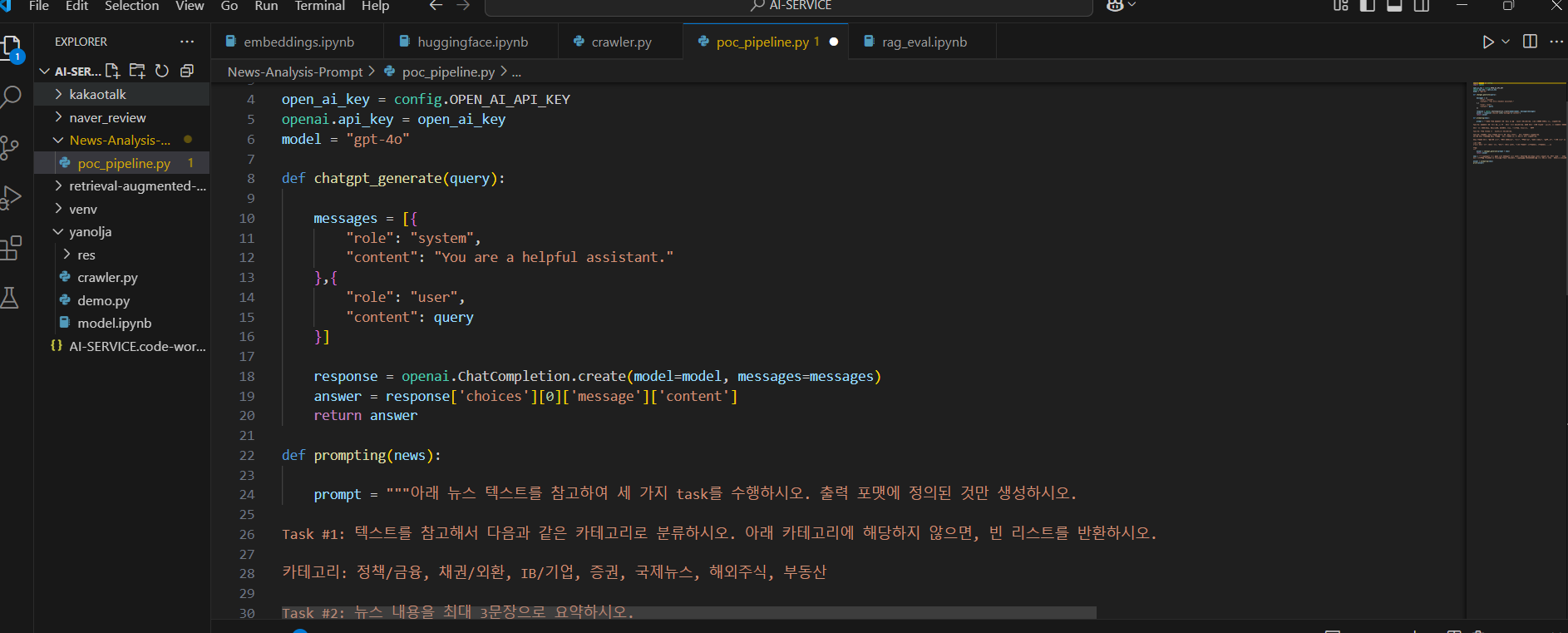The width and height of the screenshot is (1568, 633).
Task: Click the horizontal scrollbar under the code
Action: 688,613
